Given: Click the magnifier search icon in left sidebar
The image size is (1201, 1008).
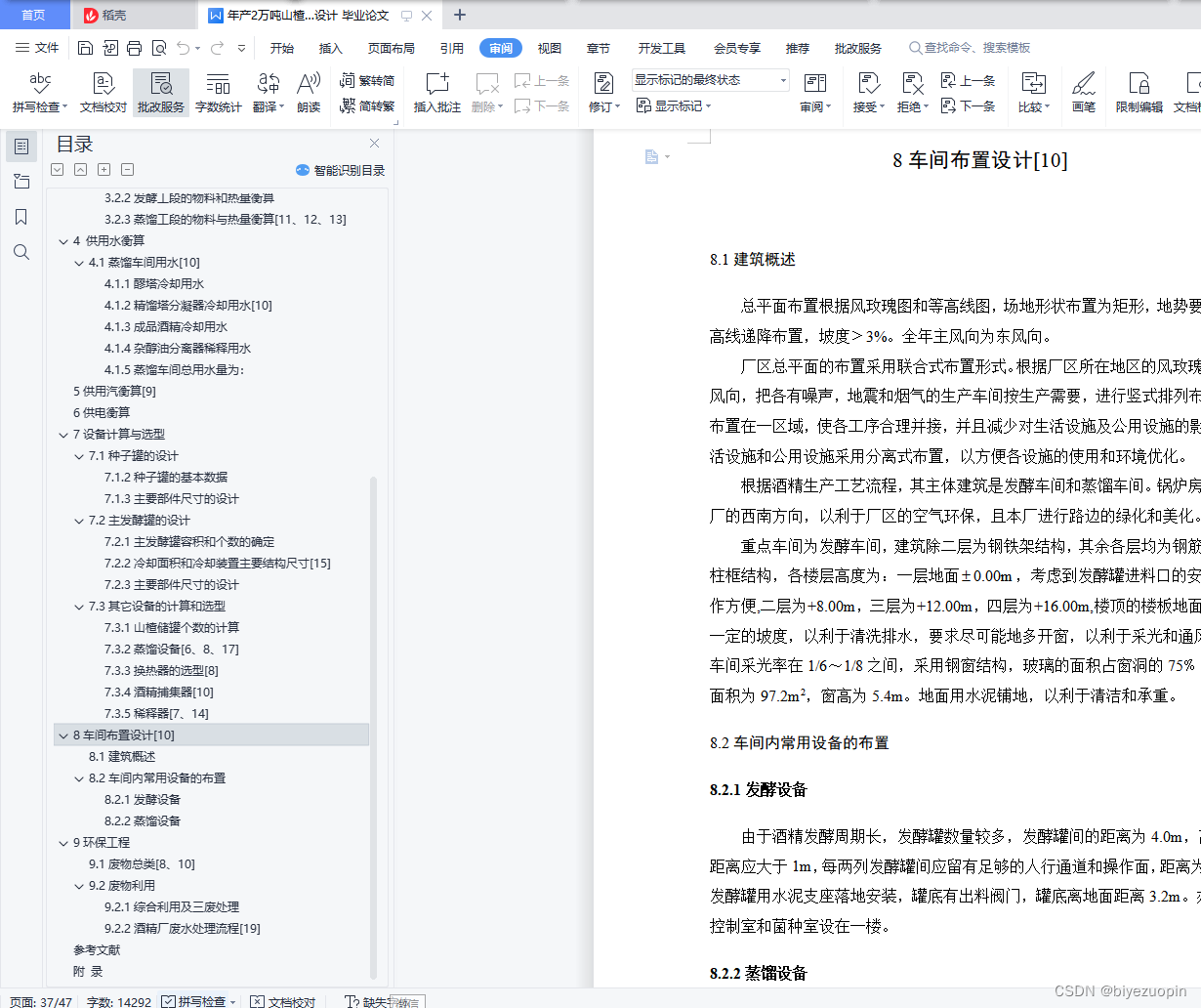Looking at the screenshot, I should tap(21, 252).
